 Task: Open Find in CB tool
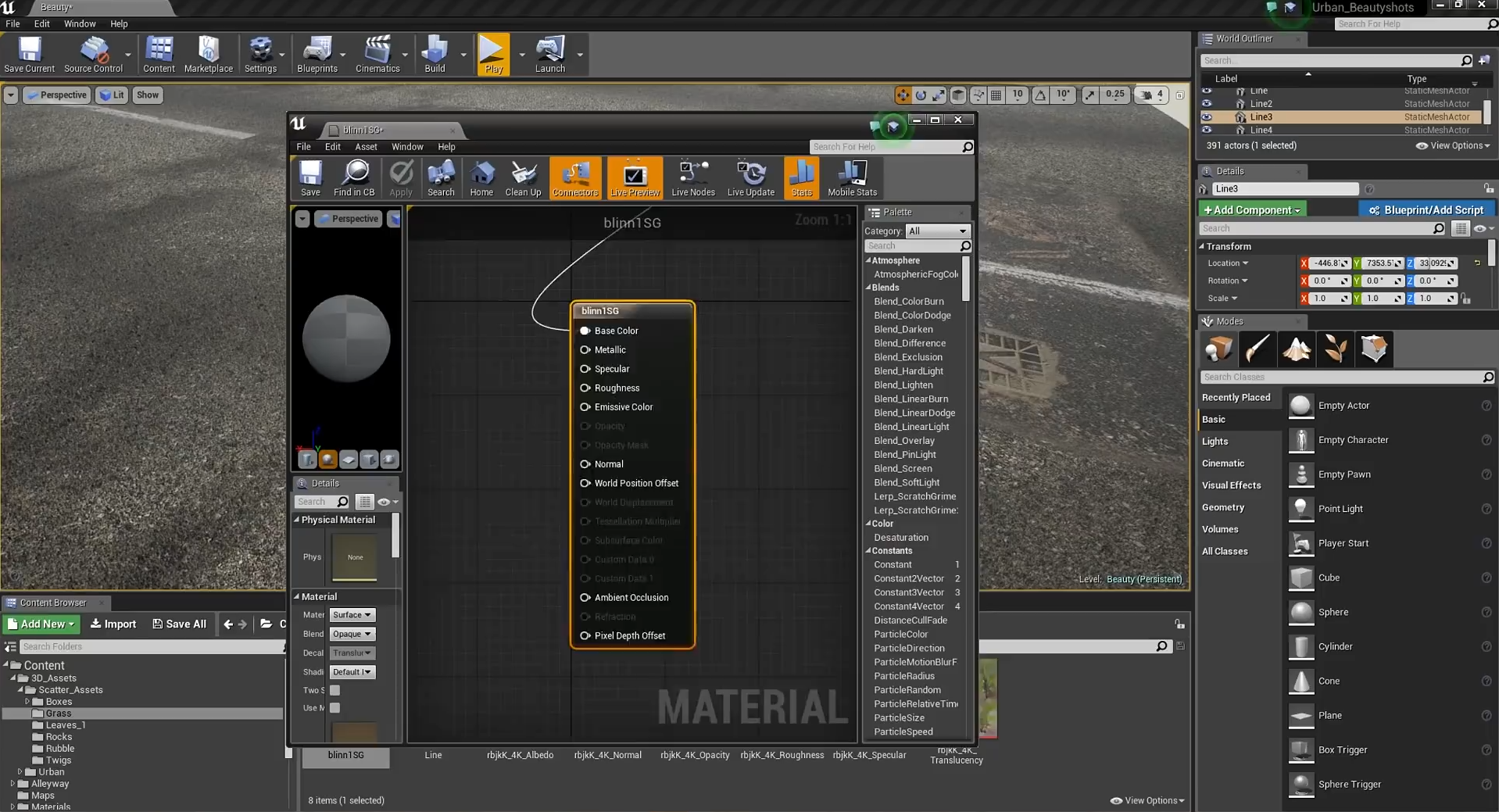click(354, 178)
